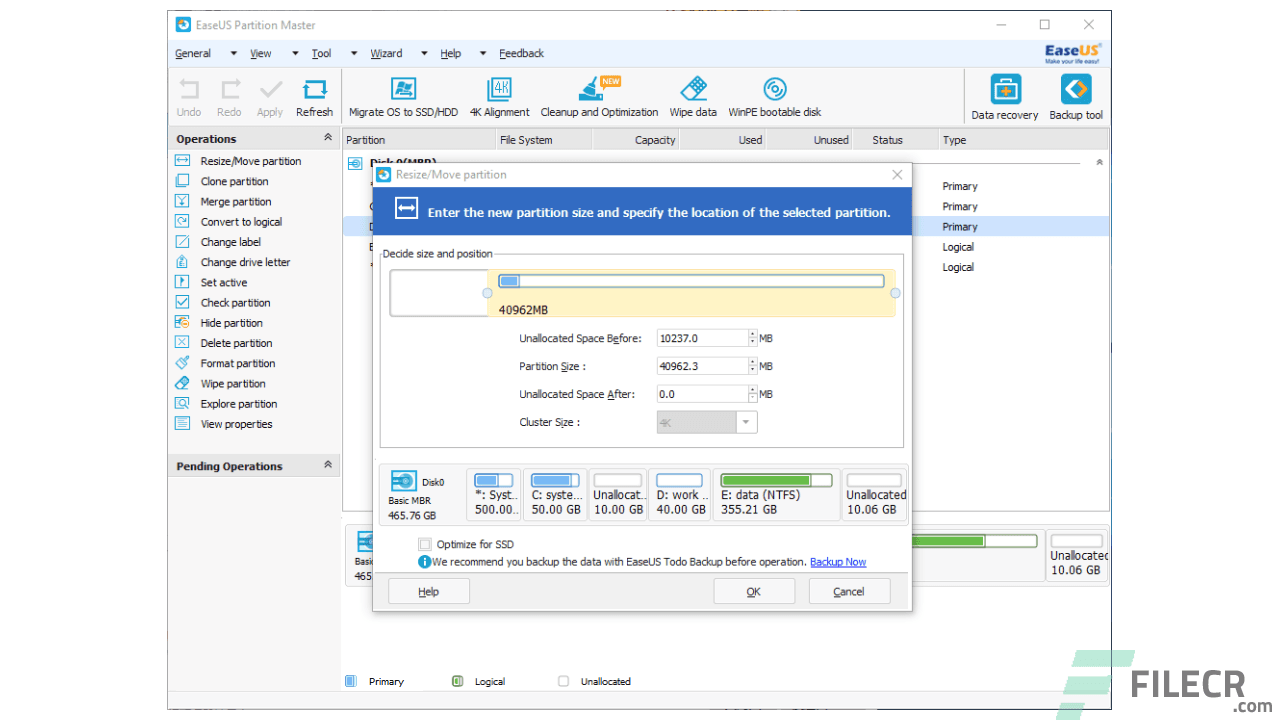Select the Disk0 Basic MBR icon in dialog
Image resolution: width=1280 pixels, height=720 pixels.
tap(404, 481)
